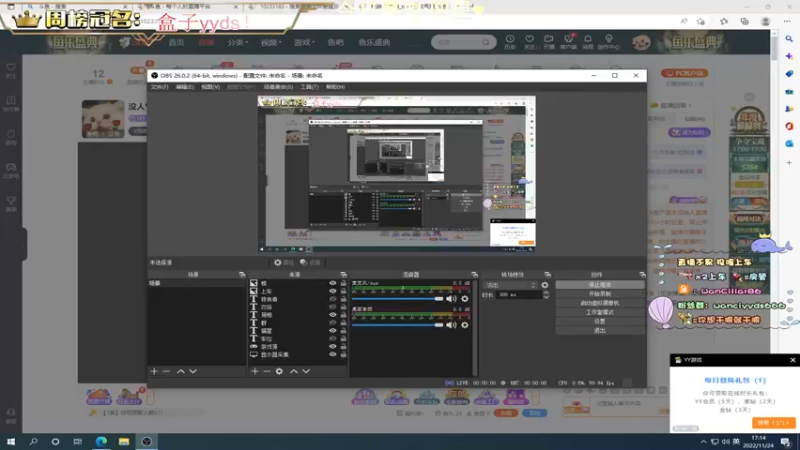The image size is (800, 450).
Task: Click the 退出 exit button in Controls
Action: 599,331
